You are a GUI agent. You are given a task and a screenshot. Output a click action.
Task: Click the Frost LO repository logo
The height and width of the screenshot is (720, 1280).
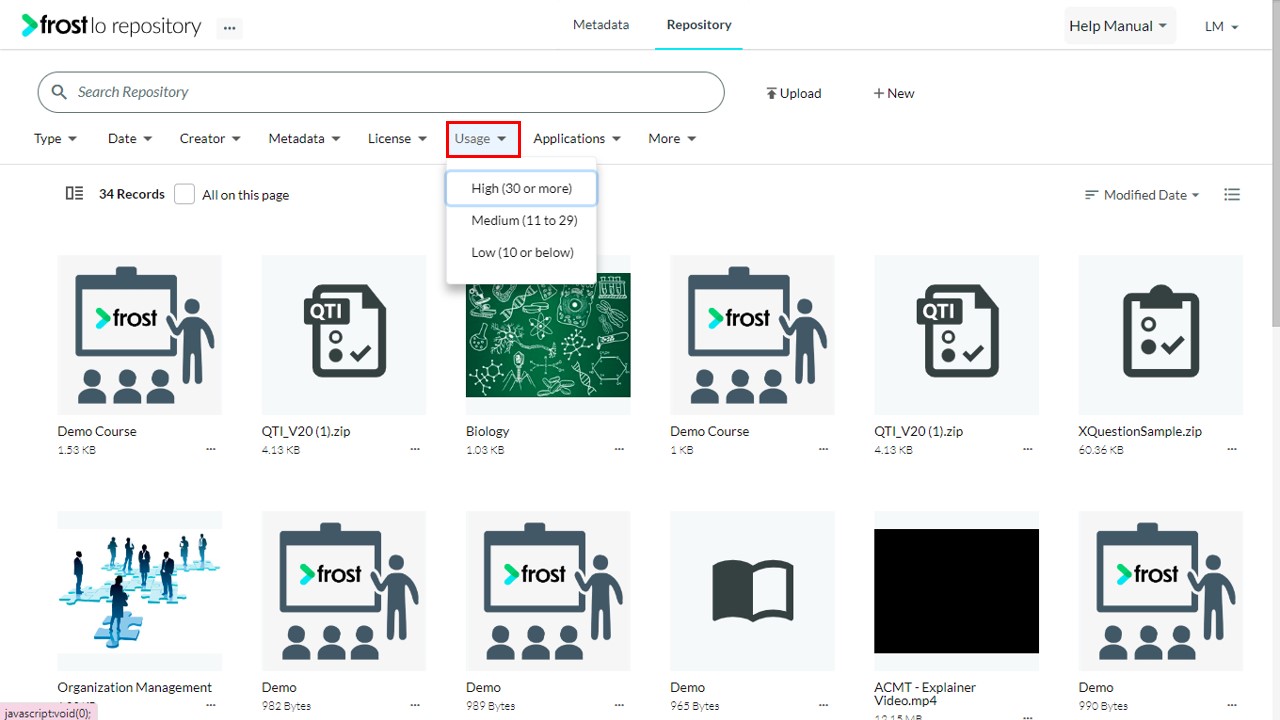coord(111,26)
